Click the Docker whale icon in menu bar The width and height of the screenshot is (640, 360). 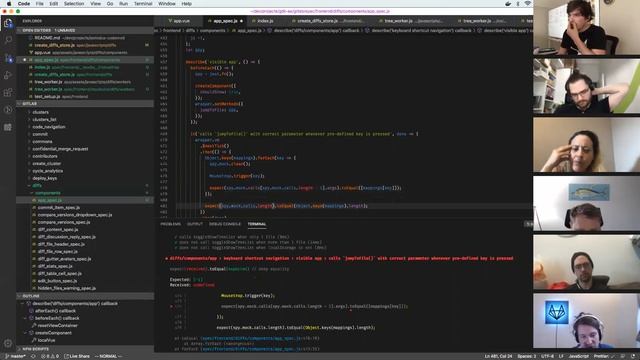pos(508,4)
